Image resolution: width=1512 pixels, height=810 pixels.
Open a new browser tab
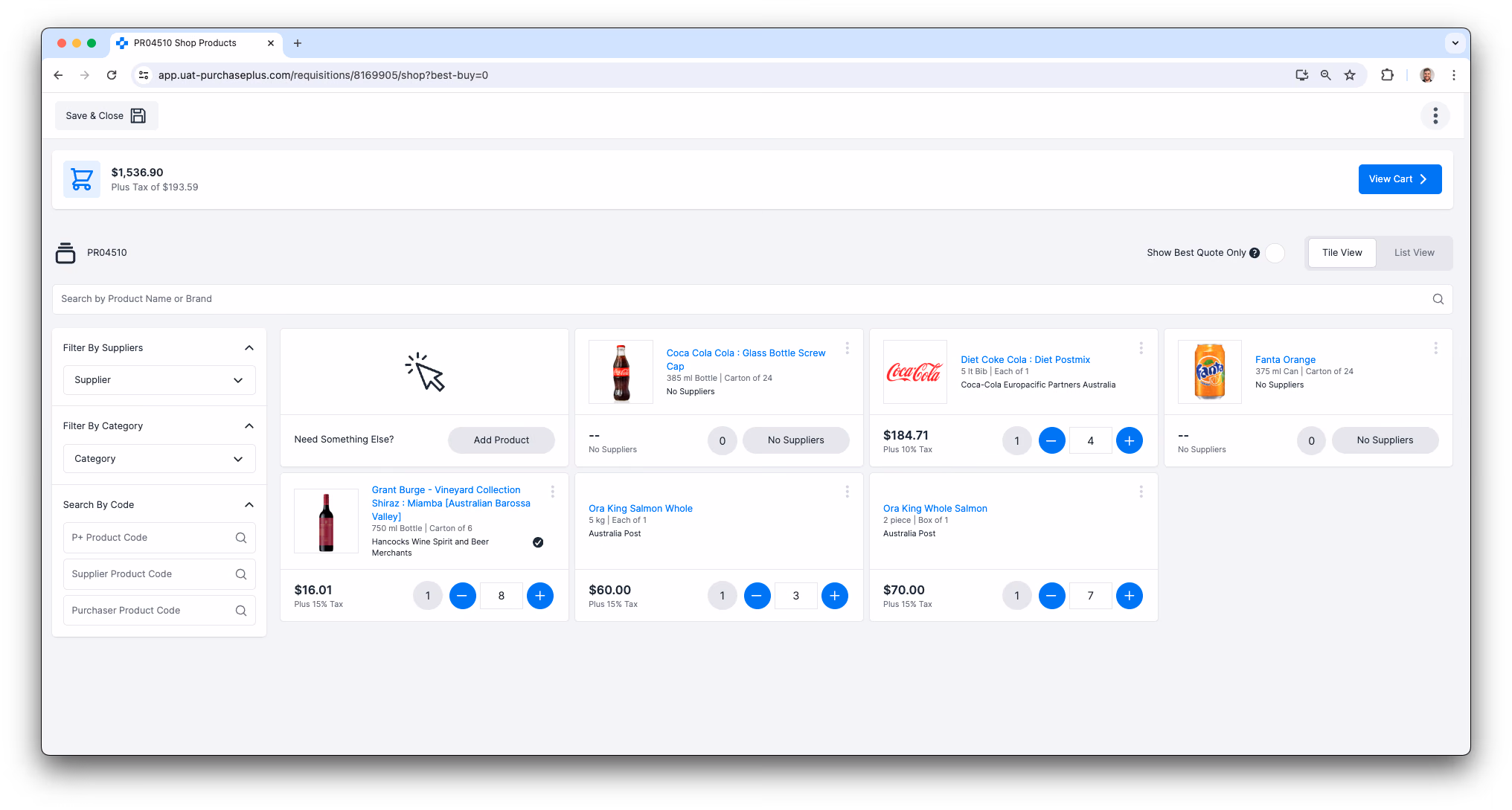[x=298, y=43]
